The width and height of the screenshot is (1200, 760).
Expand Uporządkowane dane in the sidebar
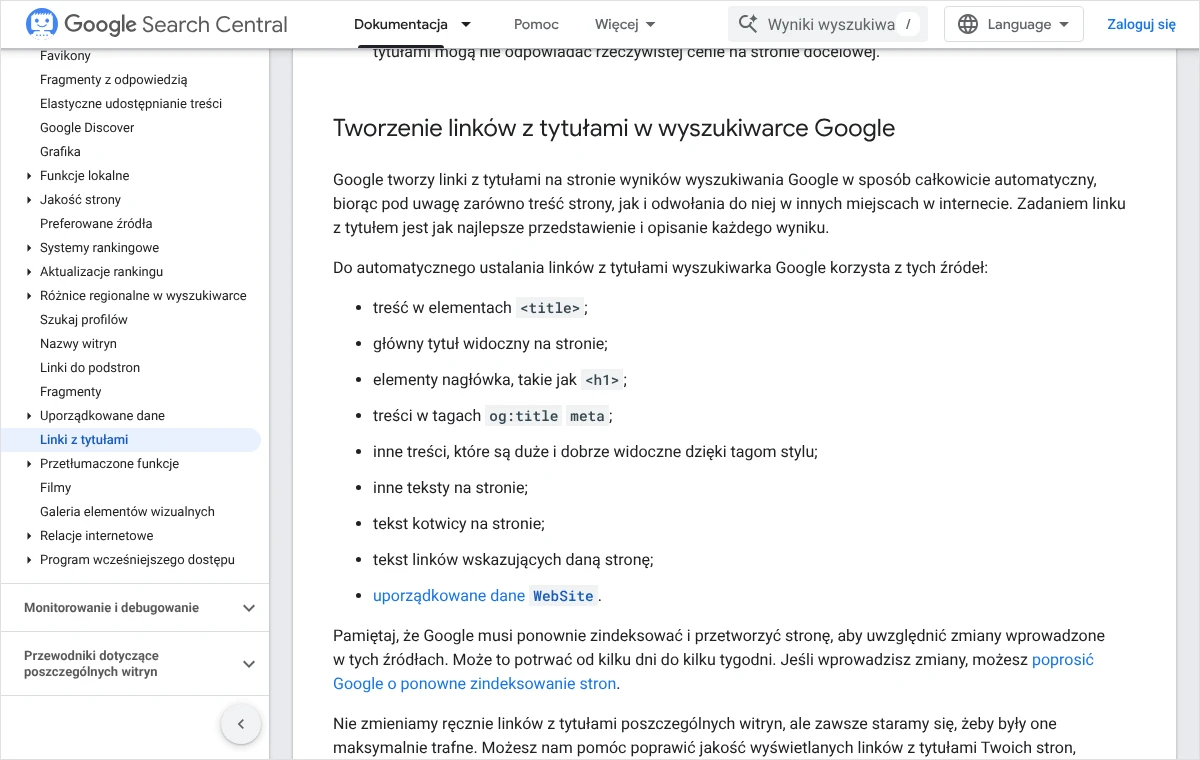click(x=30, y=416)
